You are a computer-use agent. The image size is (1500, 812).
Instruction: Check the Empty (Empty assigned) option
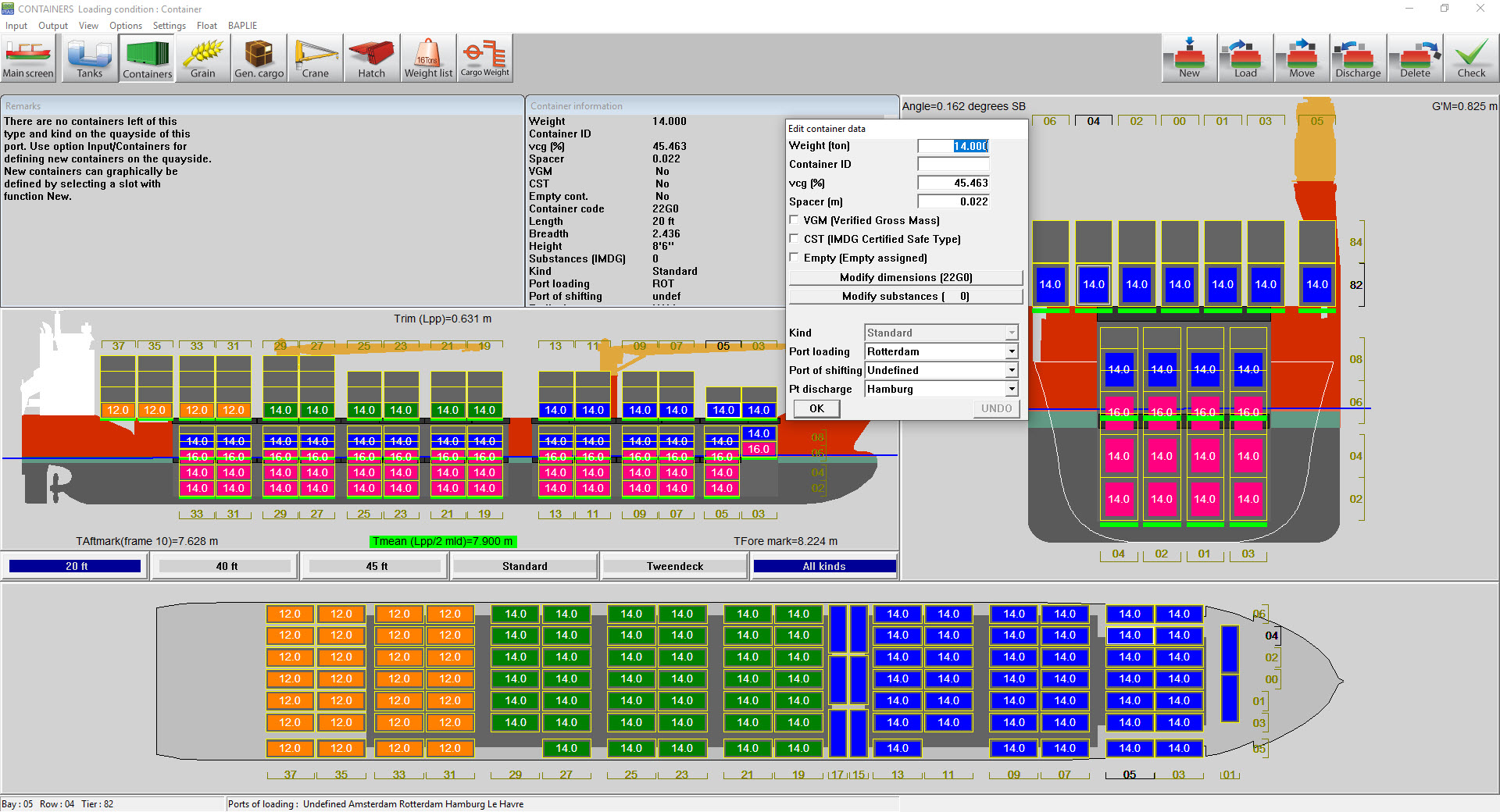pyautogui.click(x=794, y=258)
